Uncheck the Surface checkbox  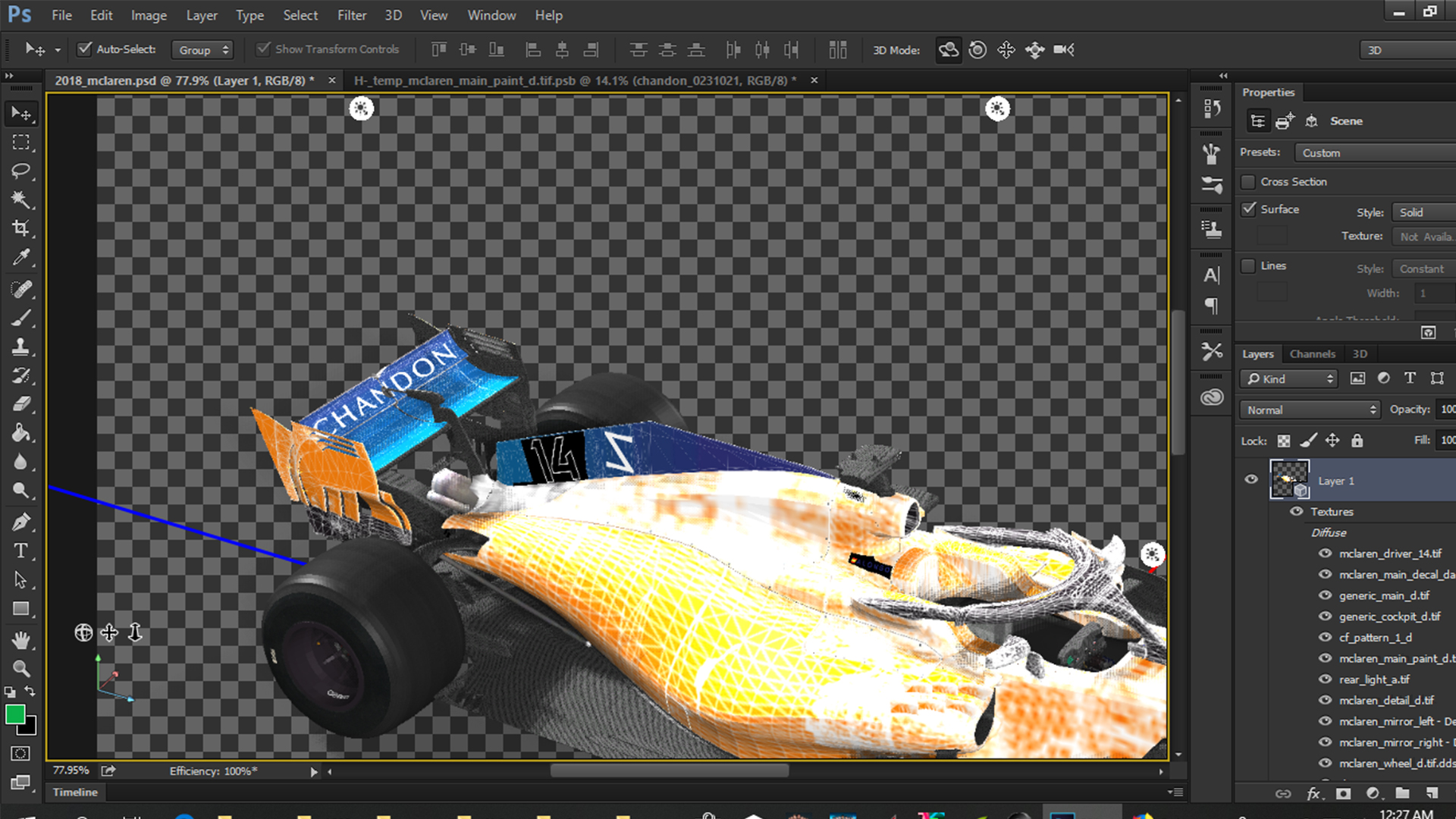1248,209
